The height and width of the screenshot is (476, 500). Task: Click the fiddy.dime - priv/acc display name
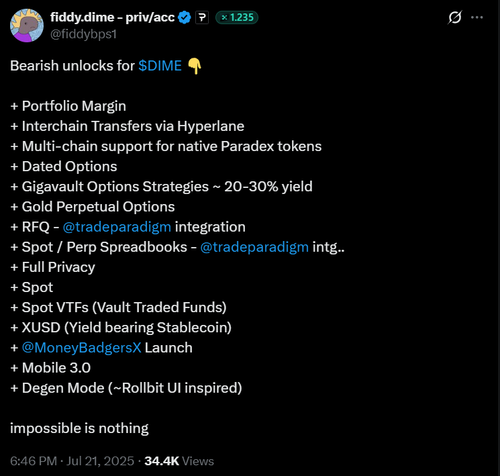pos(112,17)
